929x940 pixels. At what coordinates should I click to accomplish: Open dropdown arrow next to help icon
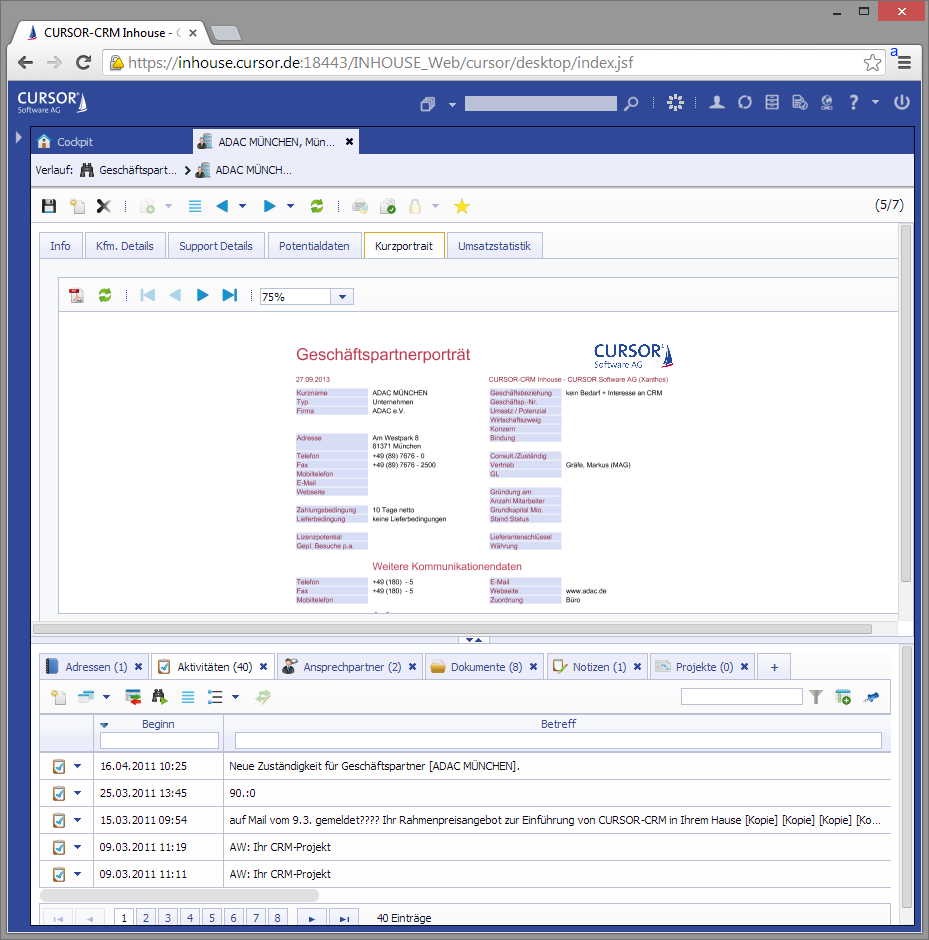click(x=875, y=102)
